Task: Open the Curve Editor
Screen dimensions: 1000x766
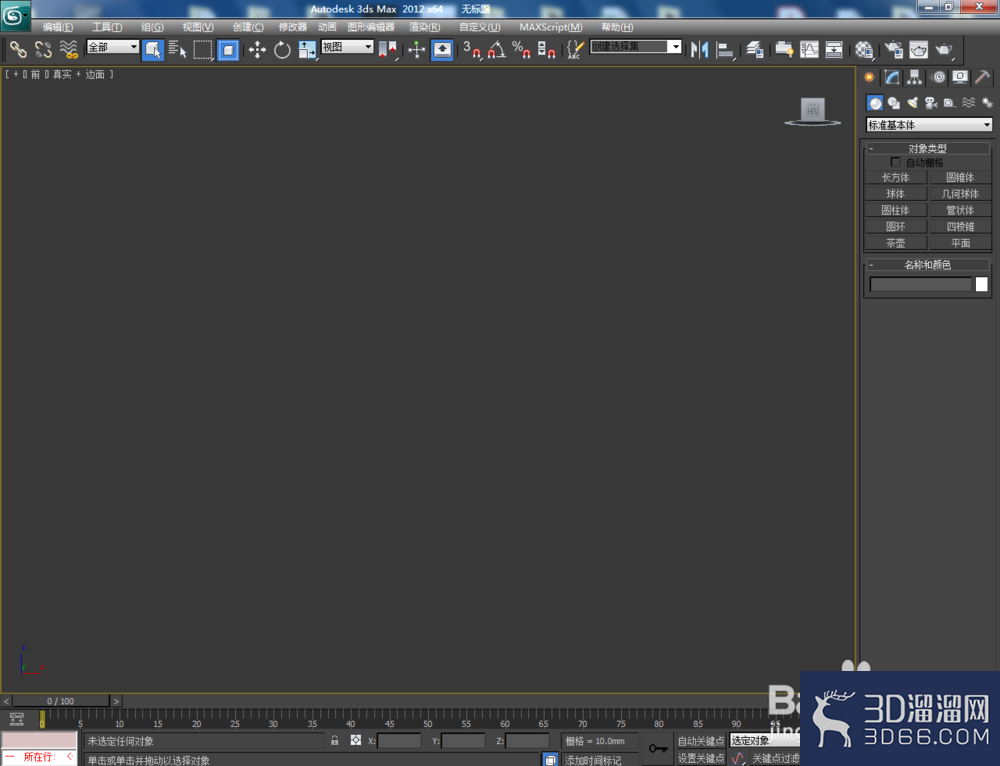Action: [809, 49]
